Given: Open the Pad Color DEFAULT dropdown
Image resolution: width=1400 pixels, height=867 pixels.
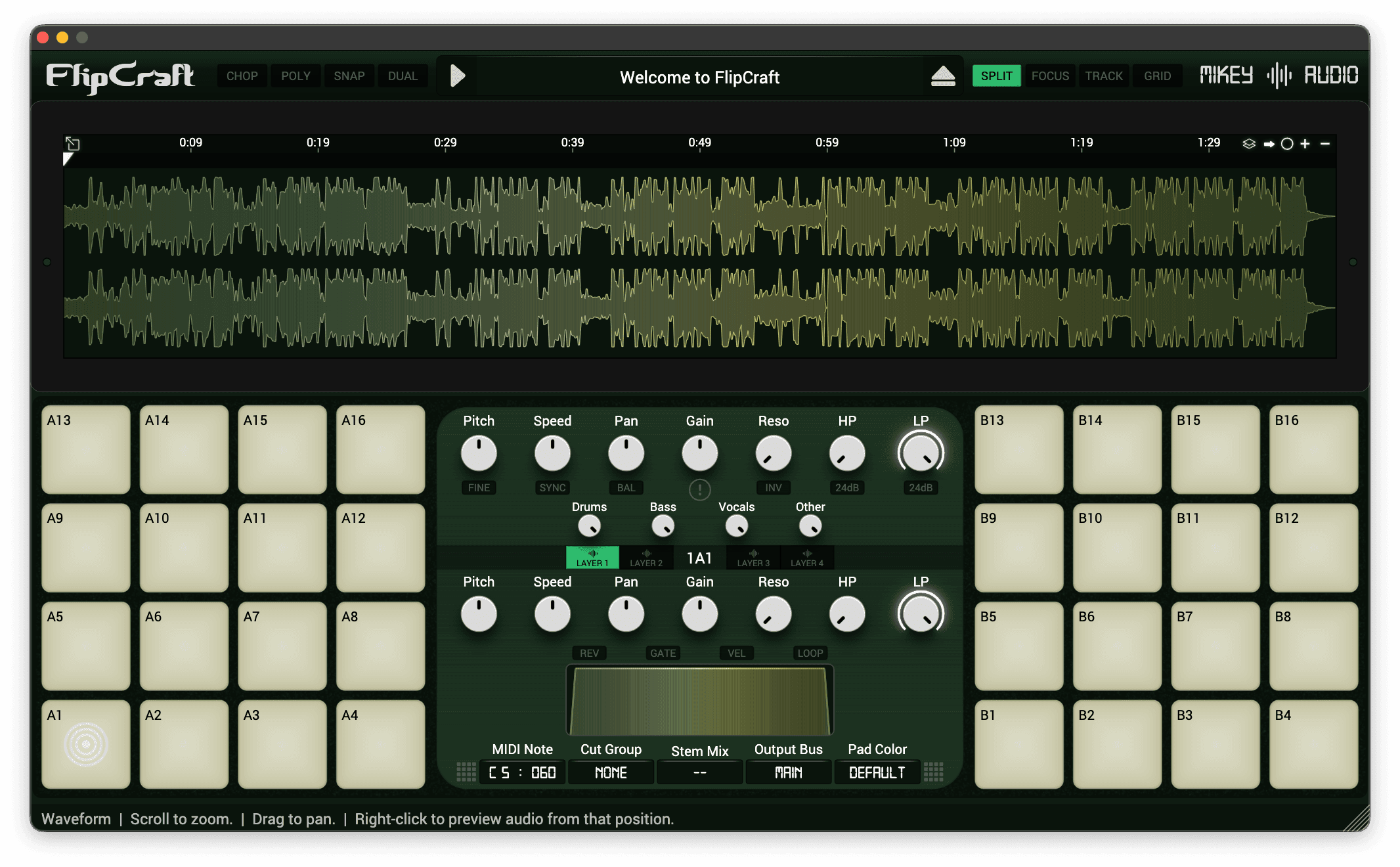Looking at the screenshot, I should coord(877,772).
